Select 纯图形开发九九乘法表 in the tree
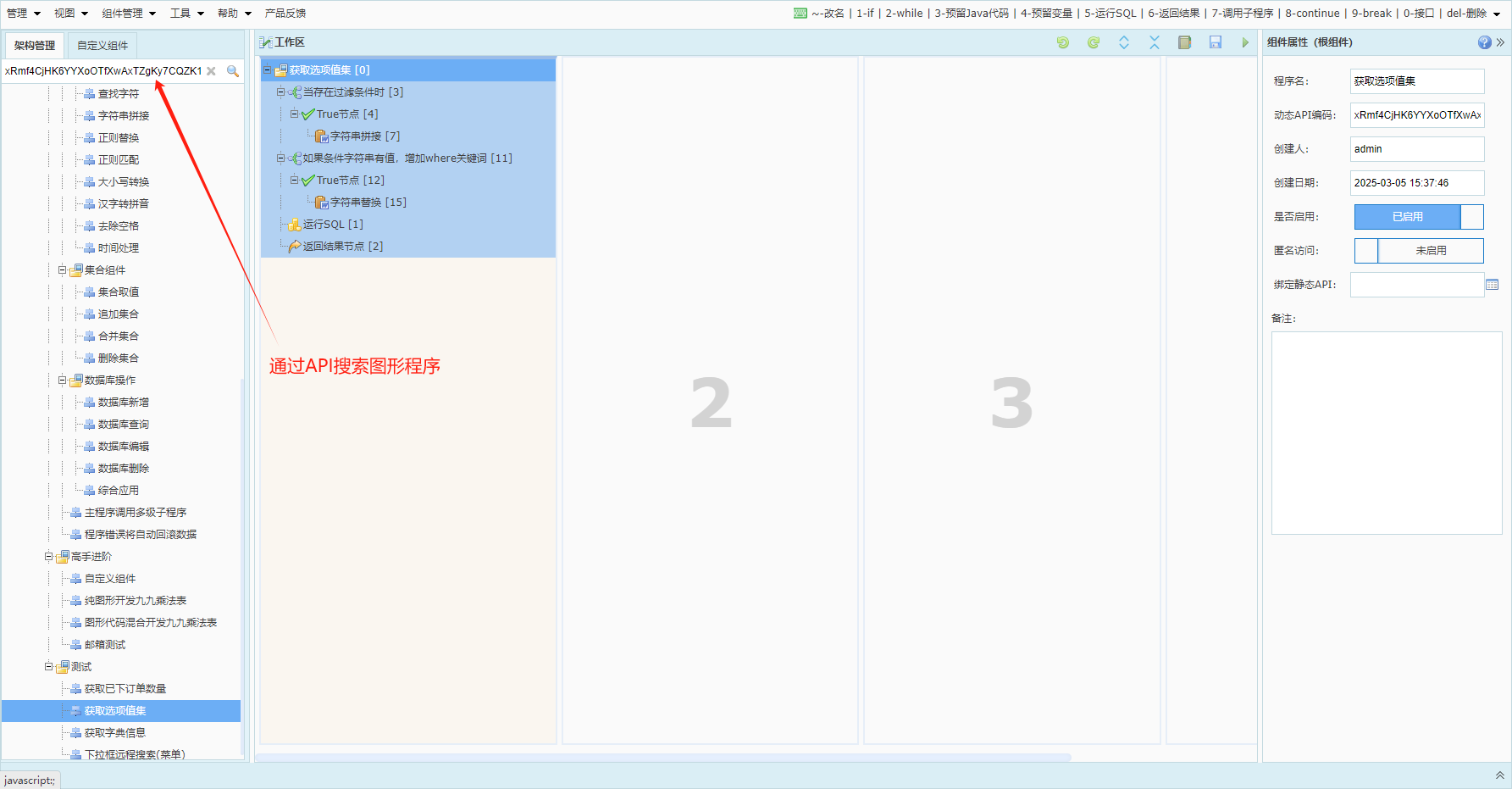 [x=136, y=600]
